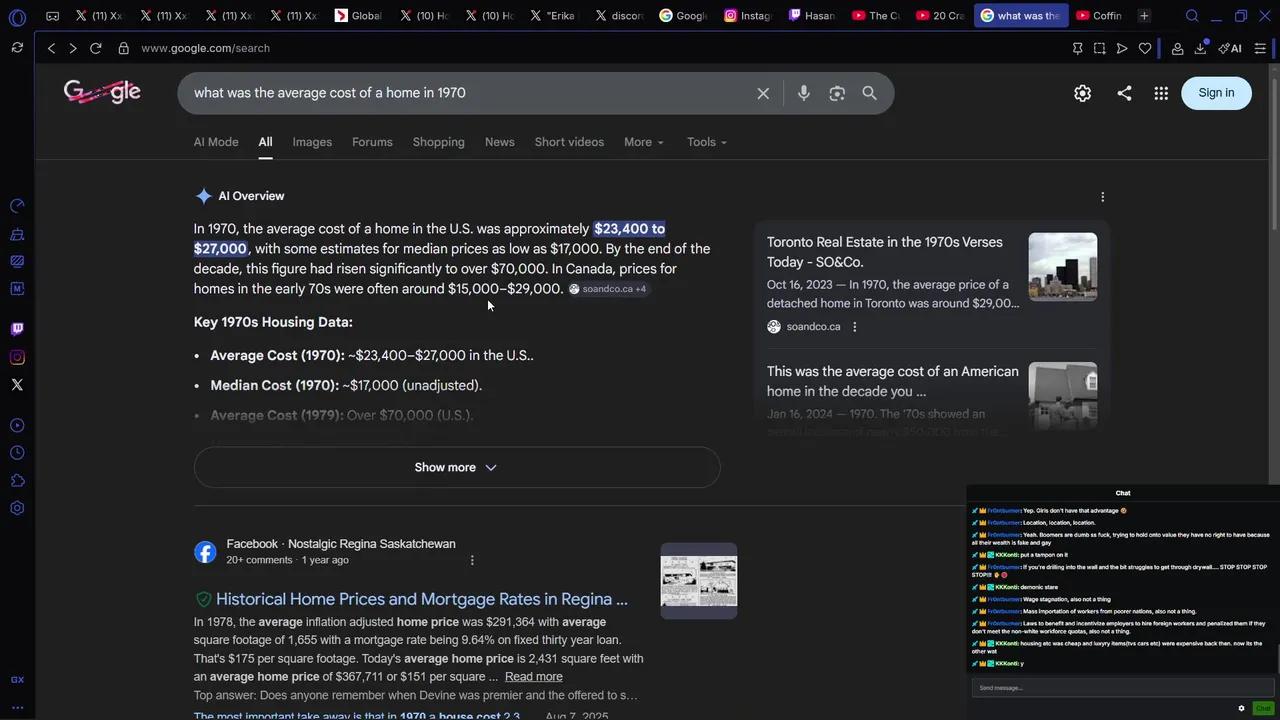Open a new browser tab
1280x720 pixels.
tap(1144, 16)
